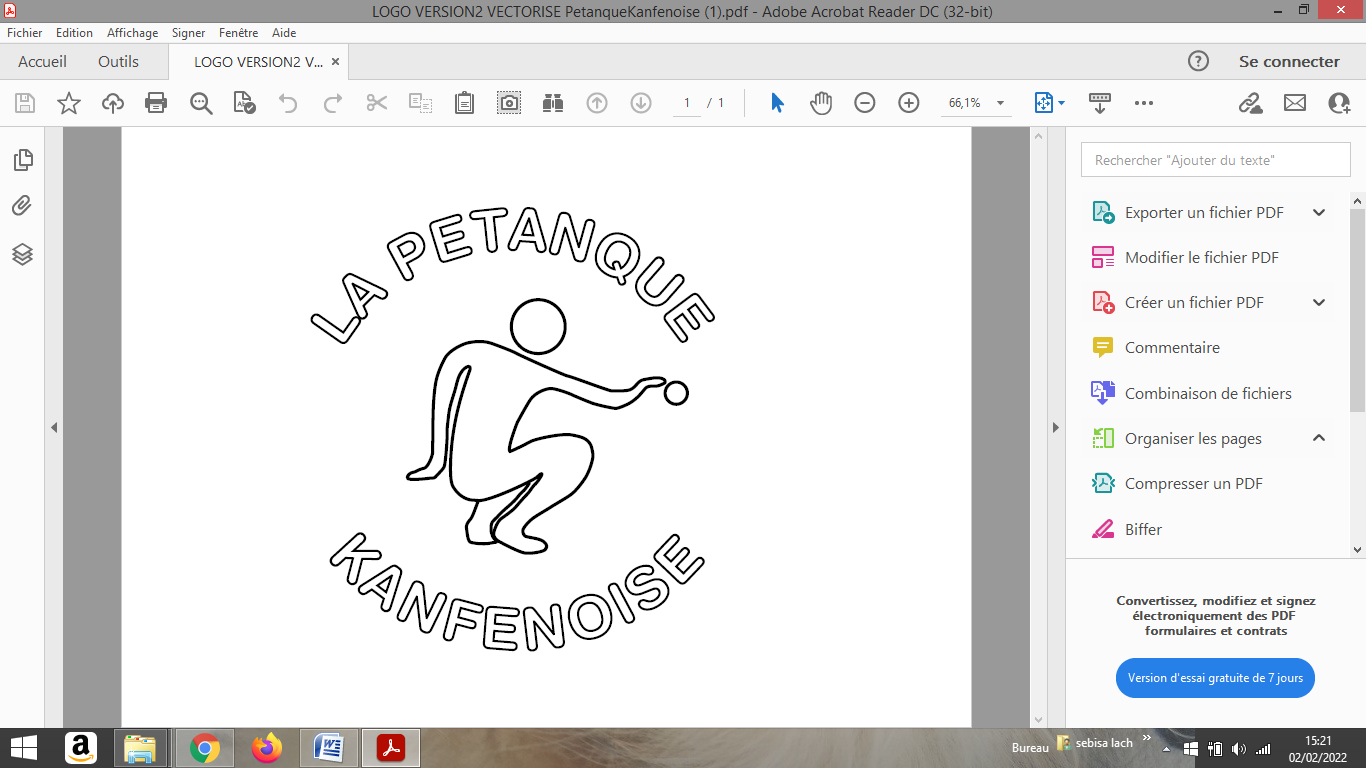Click the tools pane vertical scrollbar
Viewport: 1366px width, 768px height.
pos(1357,310)
